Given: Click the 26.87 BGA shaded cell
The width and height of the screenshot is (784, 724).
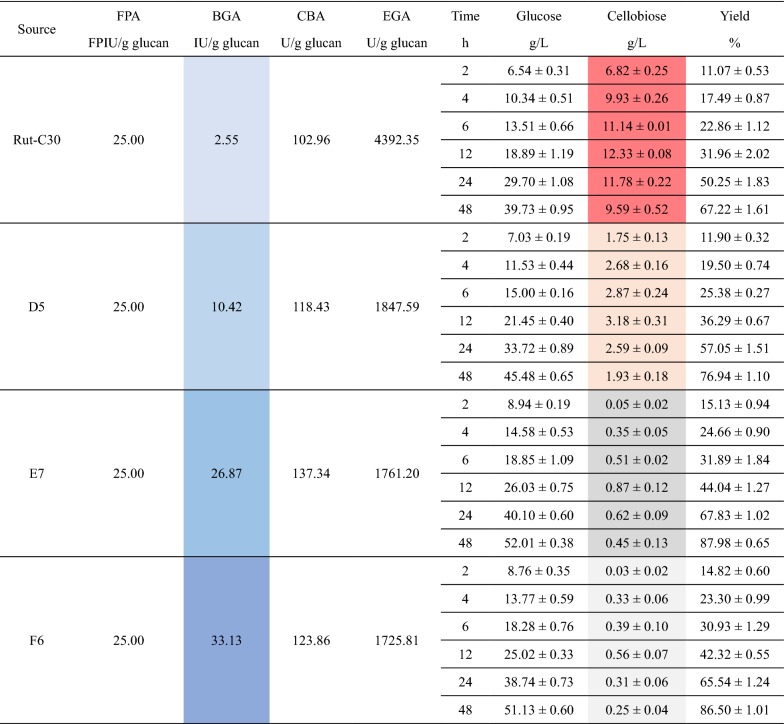Looking at the screenshot, I should [227, 472].
